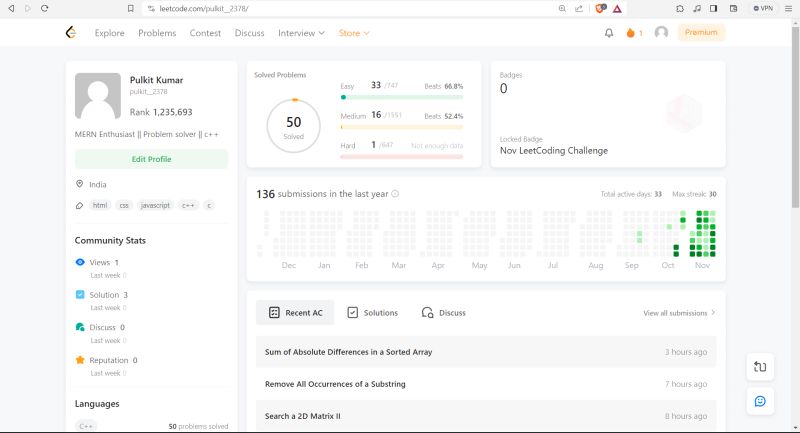Open the user avatar in navbar
The width and height of the screenshot is (800, 433).
click(x=661, y=33)
